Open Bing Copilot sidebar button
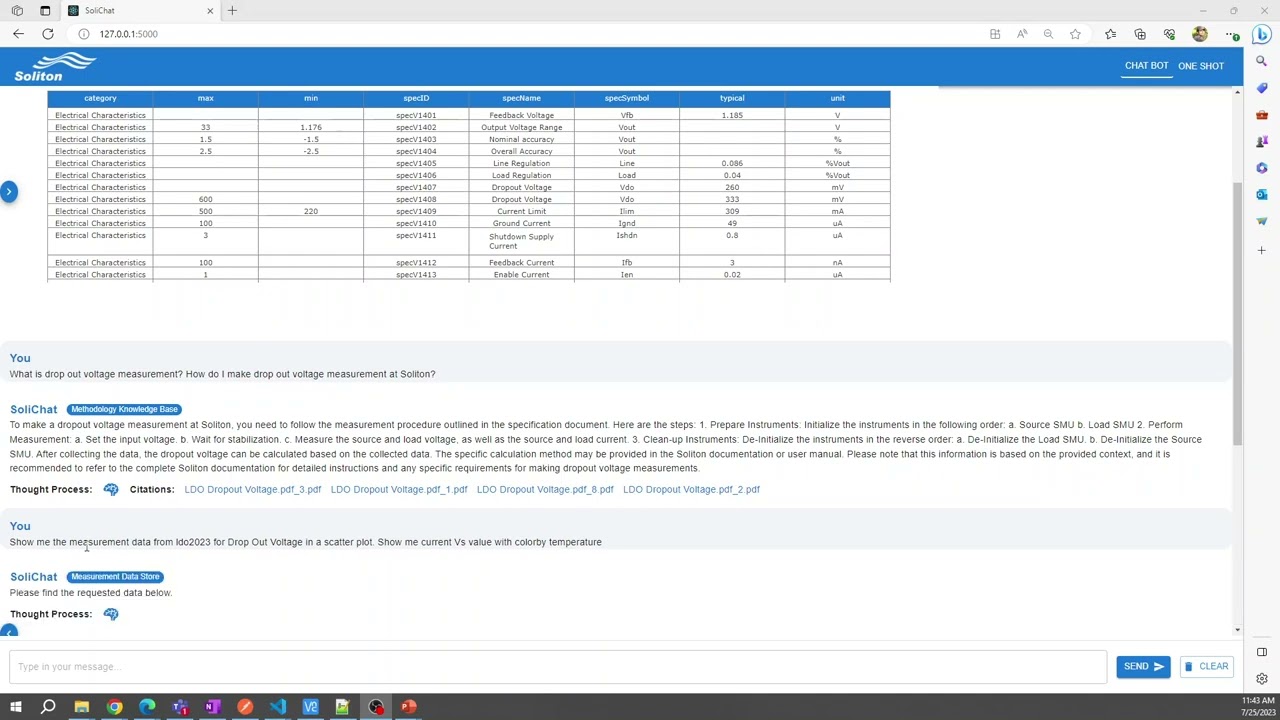This screenshot has width=1280, height=720. [x=1262, y=34]
